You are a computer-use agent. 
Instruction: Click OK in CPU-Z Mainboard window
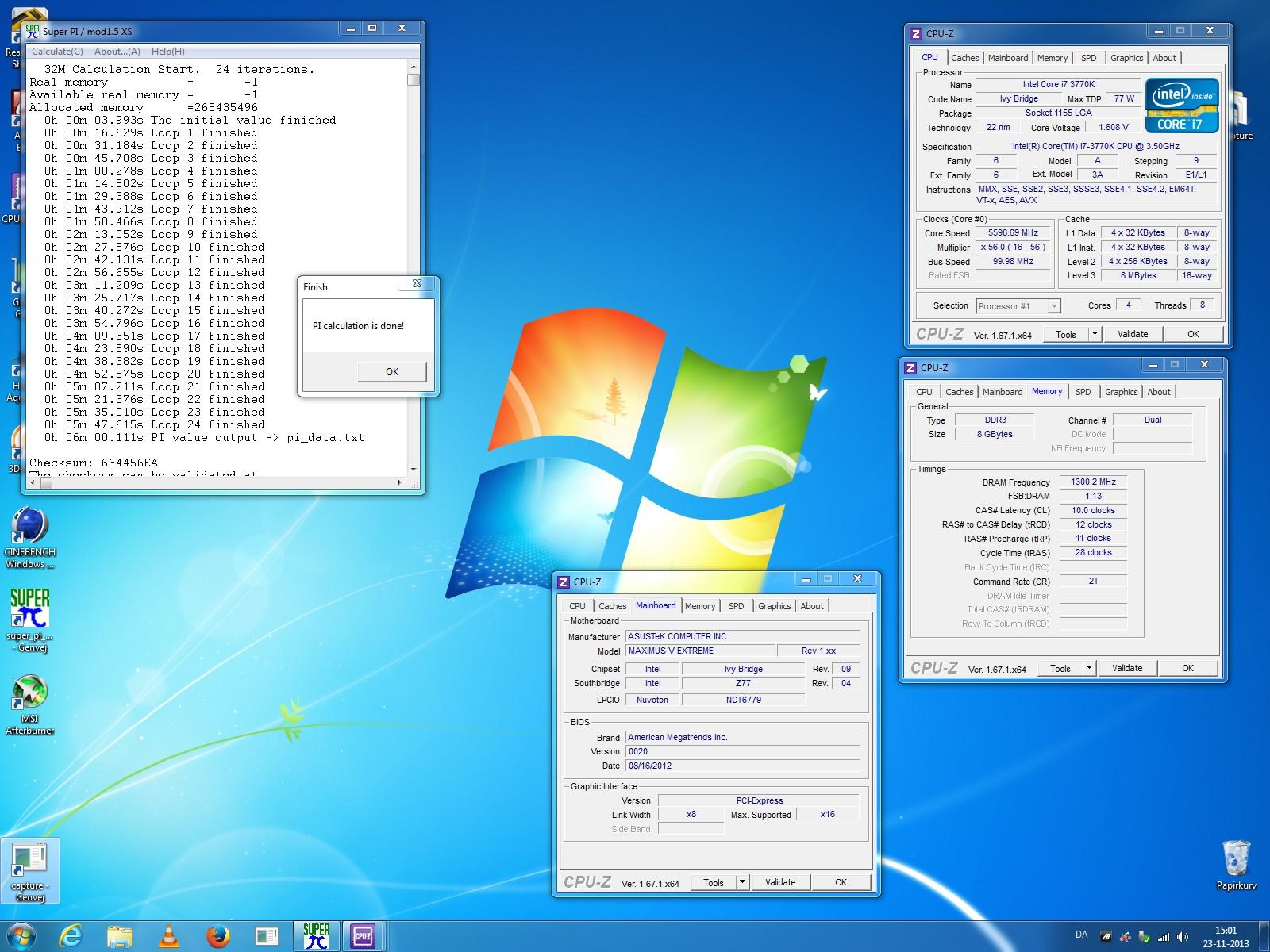[841, 882]
